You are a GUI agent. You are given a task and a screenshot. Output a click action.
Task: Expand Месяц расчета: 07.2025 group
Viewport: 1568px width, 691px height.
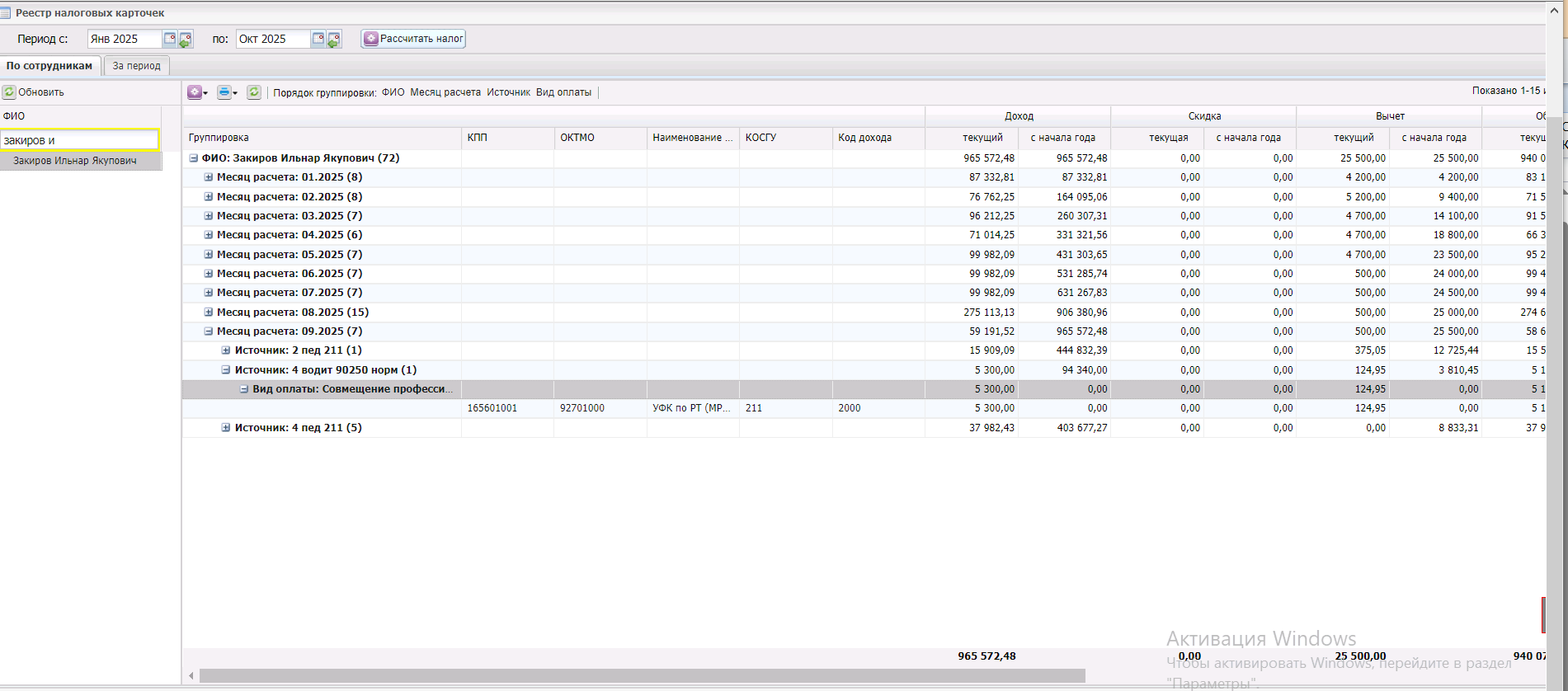click(209, 293)
